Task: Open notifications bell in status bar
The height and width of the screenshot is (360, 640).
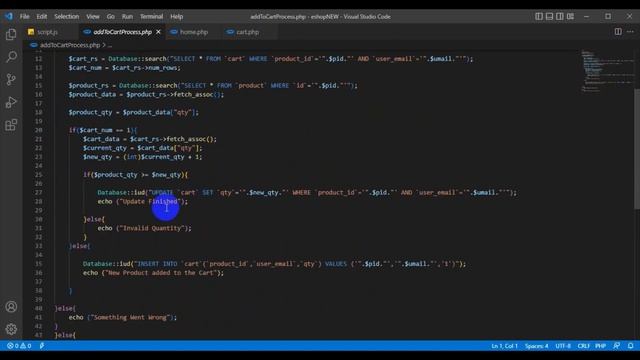Action: pos(630,346)
